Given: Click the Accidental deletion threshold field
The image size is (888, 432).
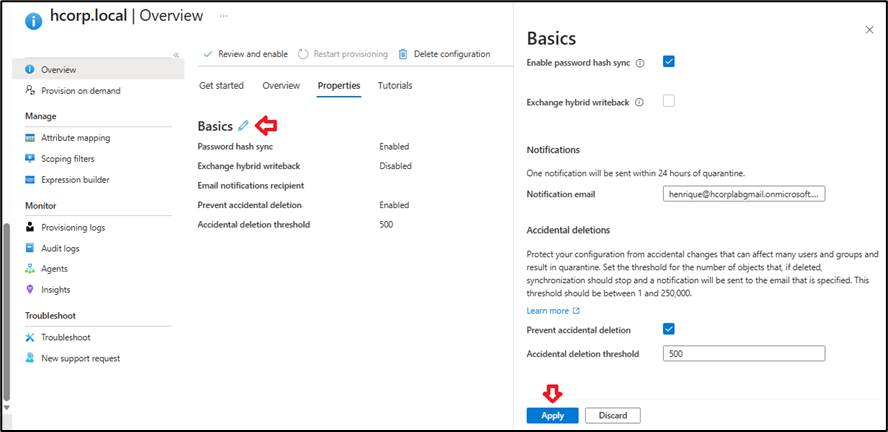Looking at the screenshot, I should pyautogui.click(x=743, y=353).
